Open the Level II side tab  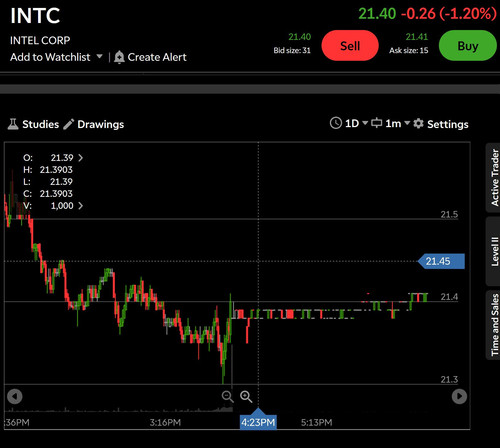(x=494, y=251)
